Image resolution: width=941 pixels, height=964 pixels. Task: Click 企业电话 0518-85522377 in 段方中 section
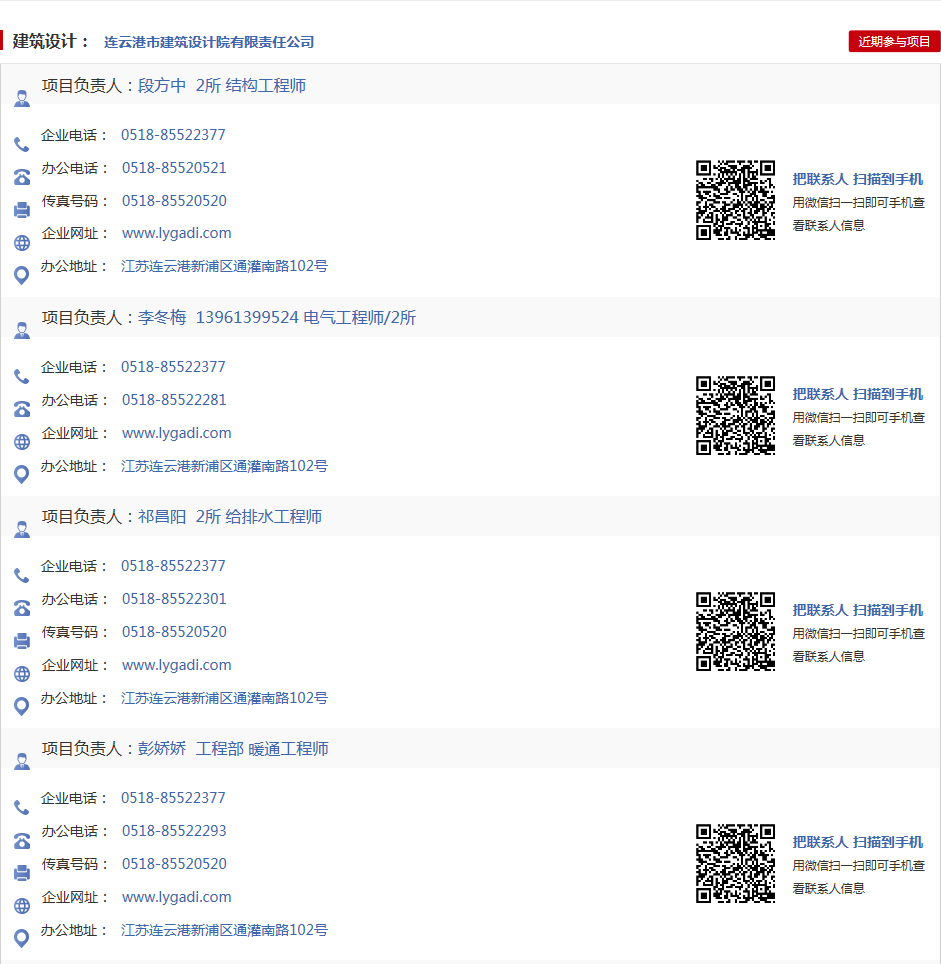point(173,135)
